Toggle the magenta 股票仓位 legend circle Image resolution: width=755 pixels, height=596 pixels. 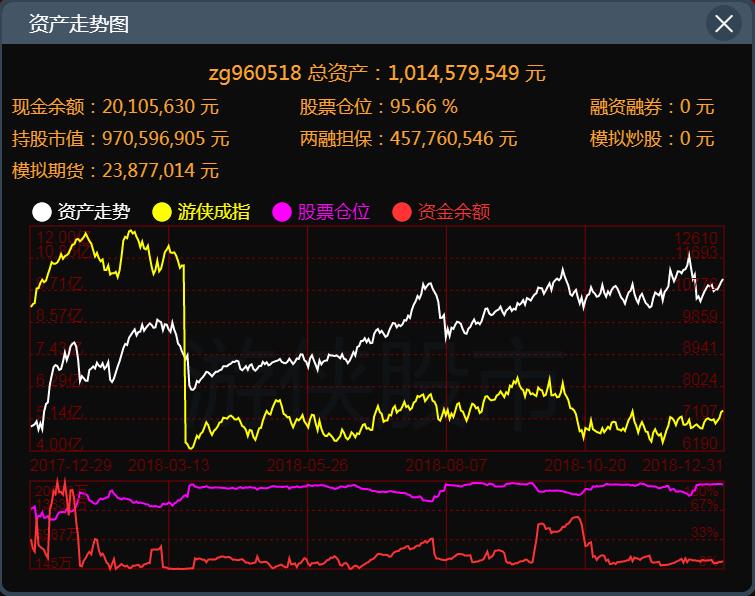282,212
